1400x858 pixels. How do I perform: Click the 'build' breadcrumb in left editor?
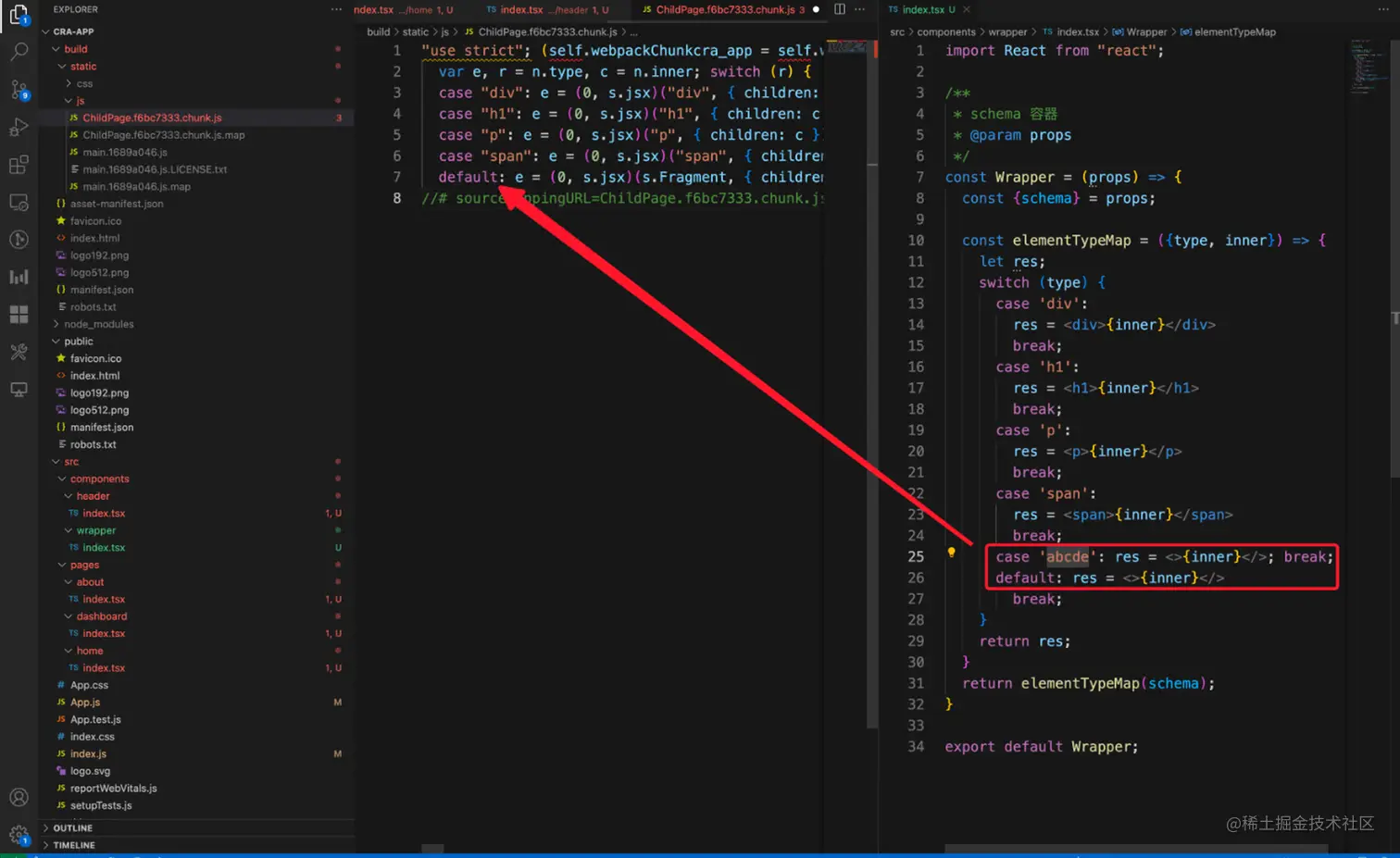tap(379, 31)
